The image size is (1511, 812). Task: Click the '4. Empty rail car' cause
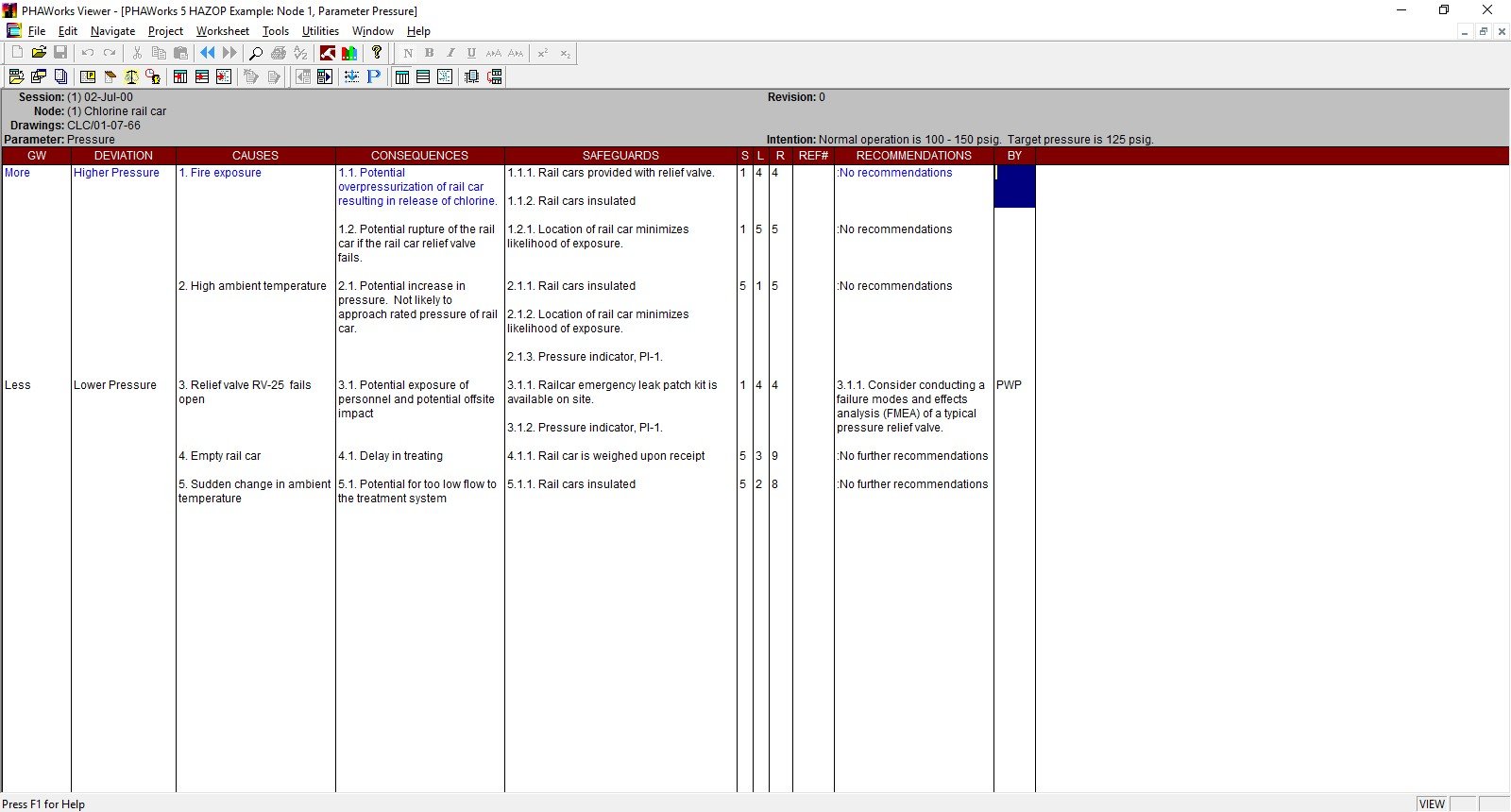[220, 456]
